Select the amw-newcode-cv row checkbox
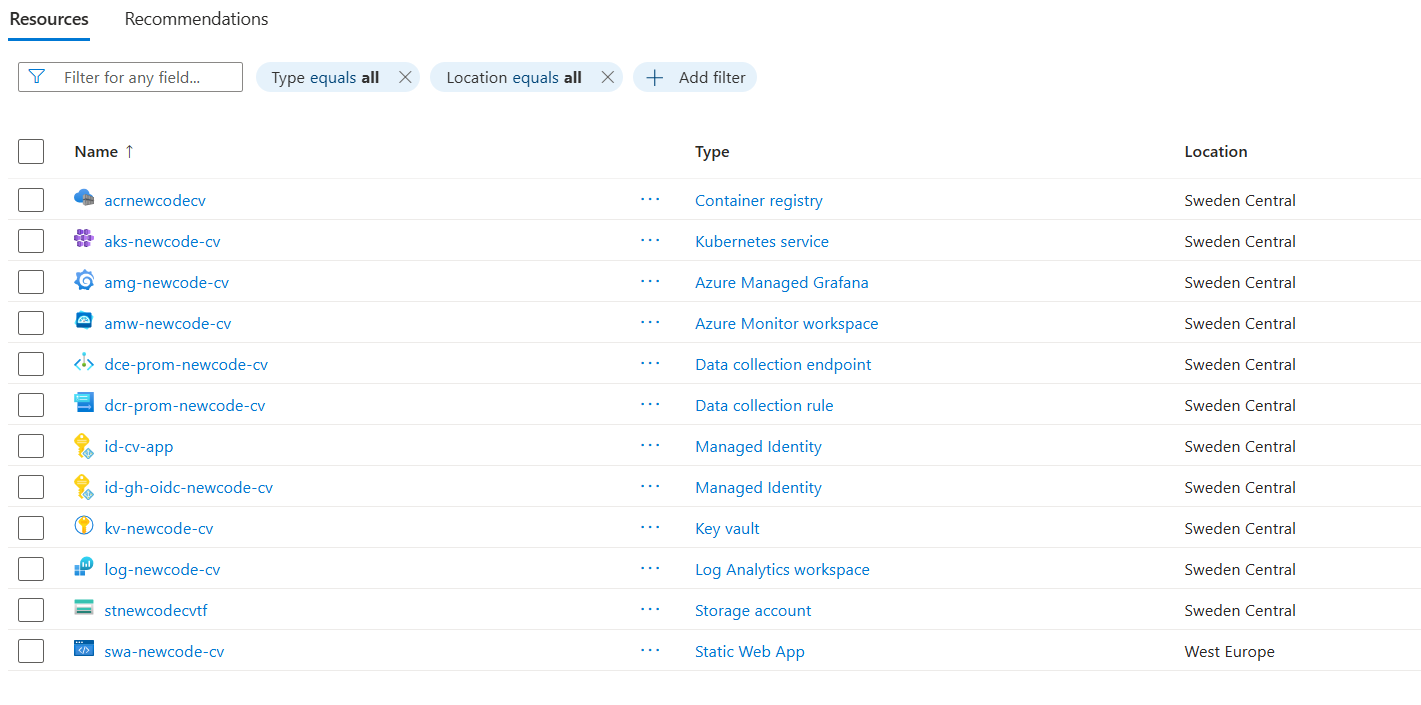 (31, 323)
